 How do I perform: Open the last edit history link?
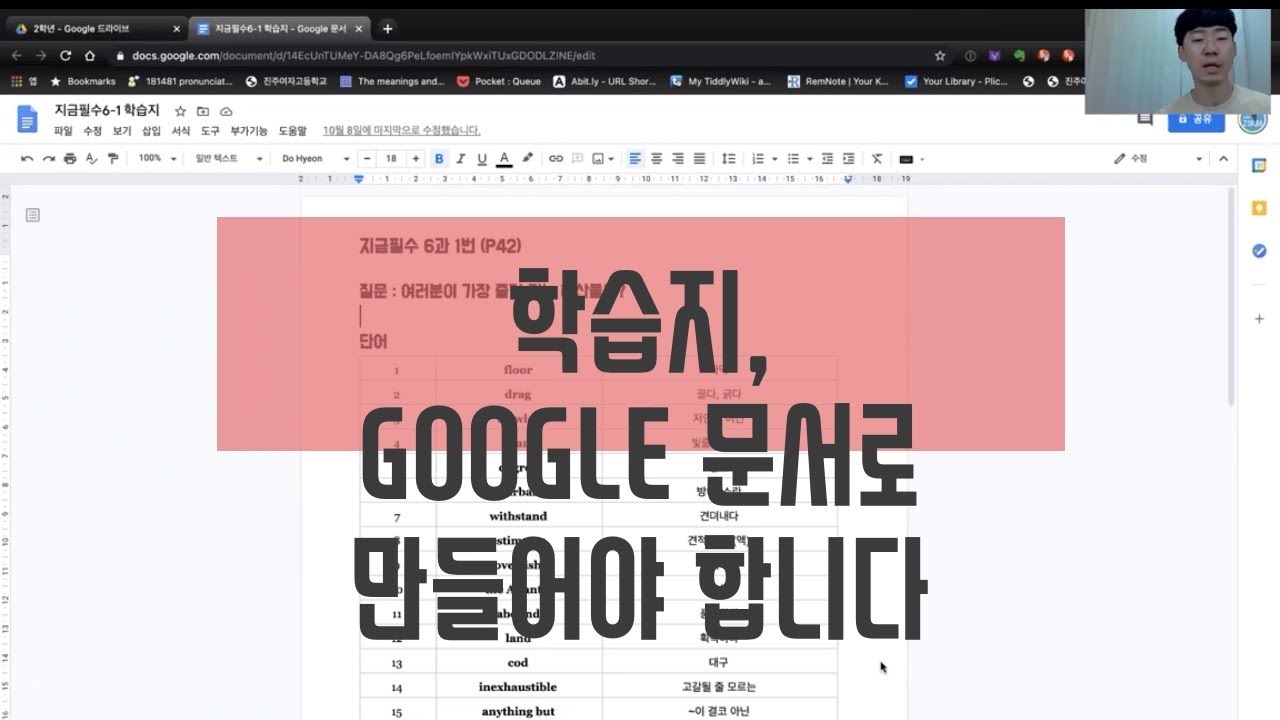pyautogui.click(x=401, y=130)
